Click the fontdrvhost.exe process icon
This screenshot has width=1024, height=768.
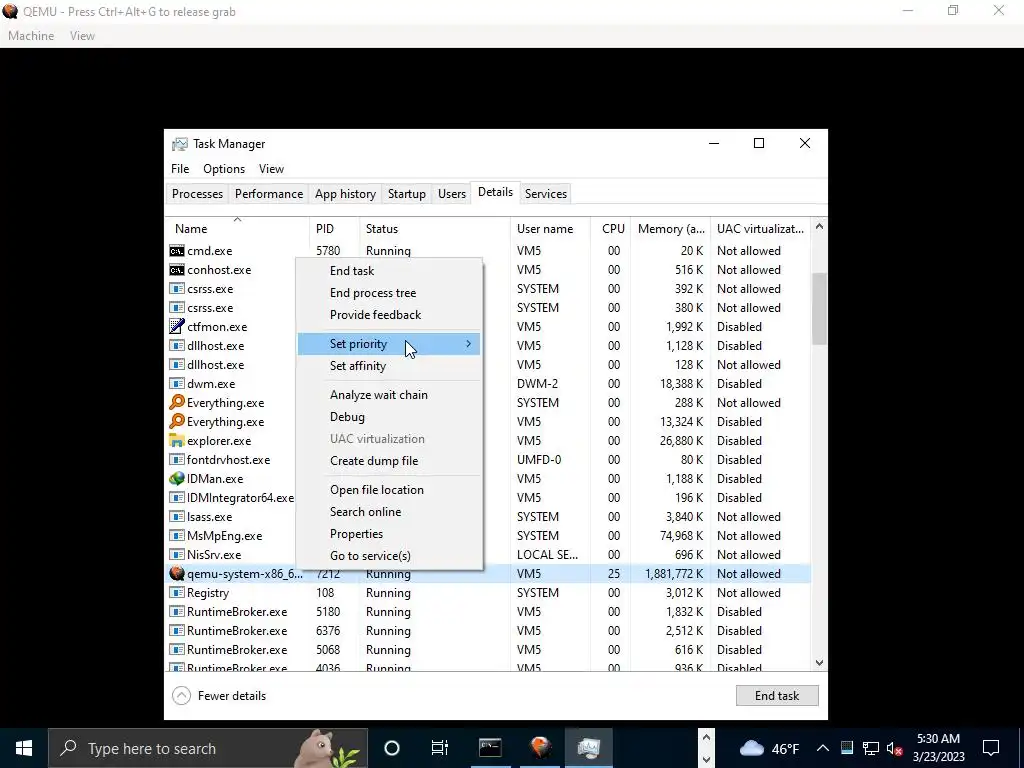tap(176, 460)
